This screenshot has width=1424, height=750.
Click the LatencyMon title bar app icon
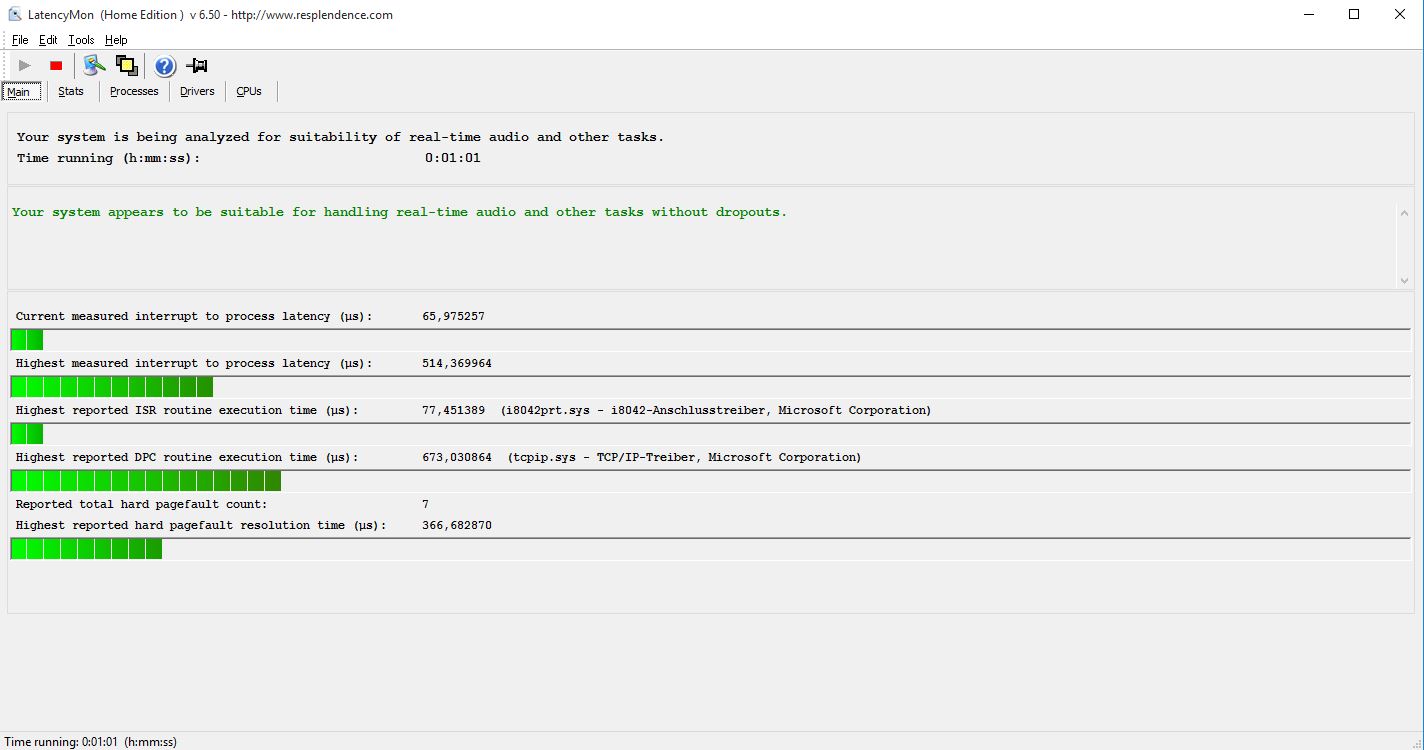15,14
